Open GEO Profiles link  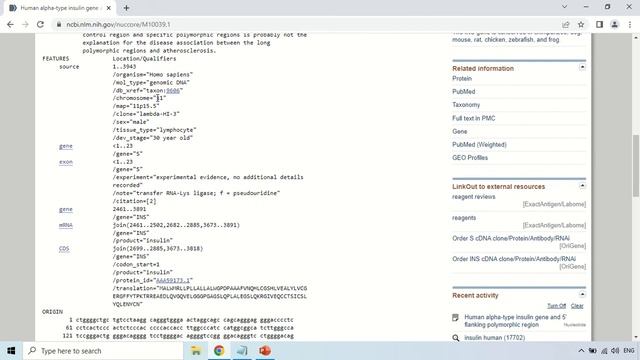point(470,158)
